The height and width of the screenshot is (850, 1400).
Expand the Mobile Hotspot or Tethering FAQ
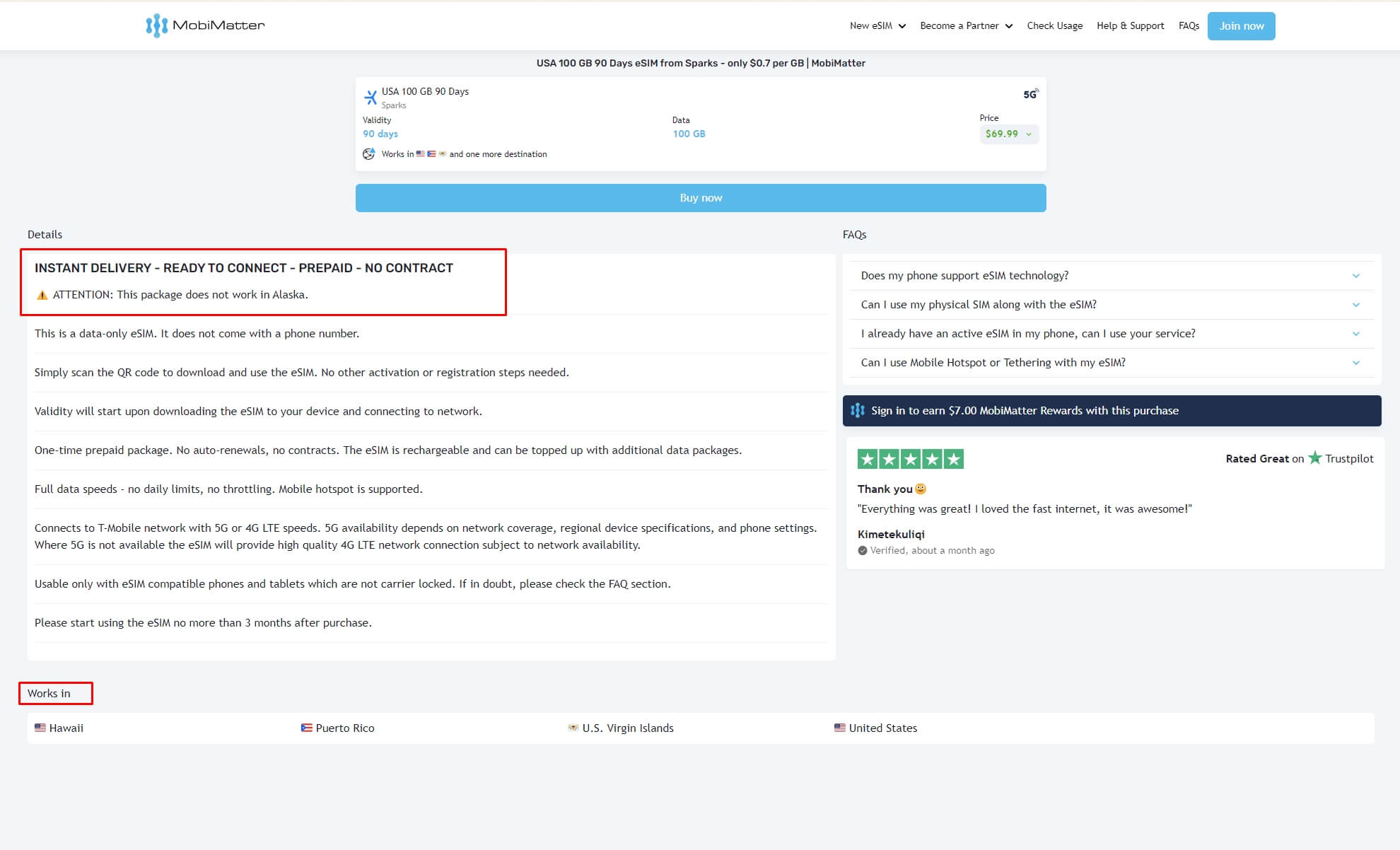pyautogui.click(x=1355, y=363)
